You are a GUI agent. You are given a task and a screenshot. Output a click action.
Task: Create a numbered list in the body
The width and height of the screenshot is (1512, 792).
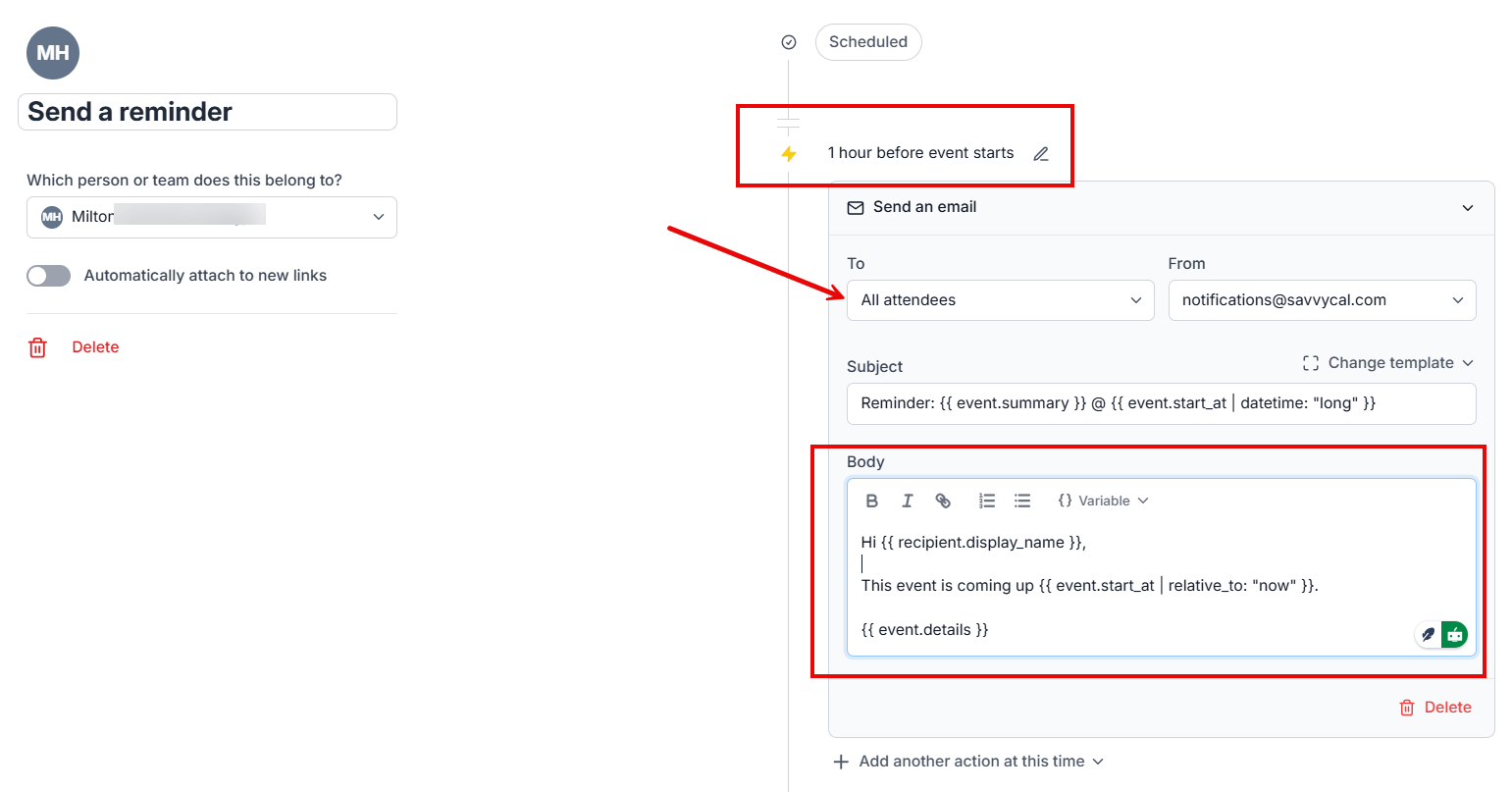pos(987,500)
